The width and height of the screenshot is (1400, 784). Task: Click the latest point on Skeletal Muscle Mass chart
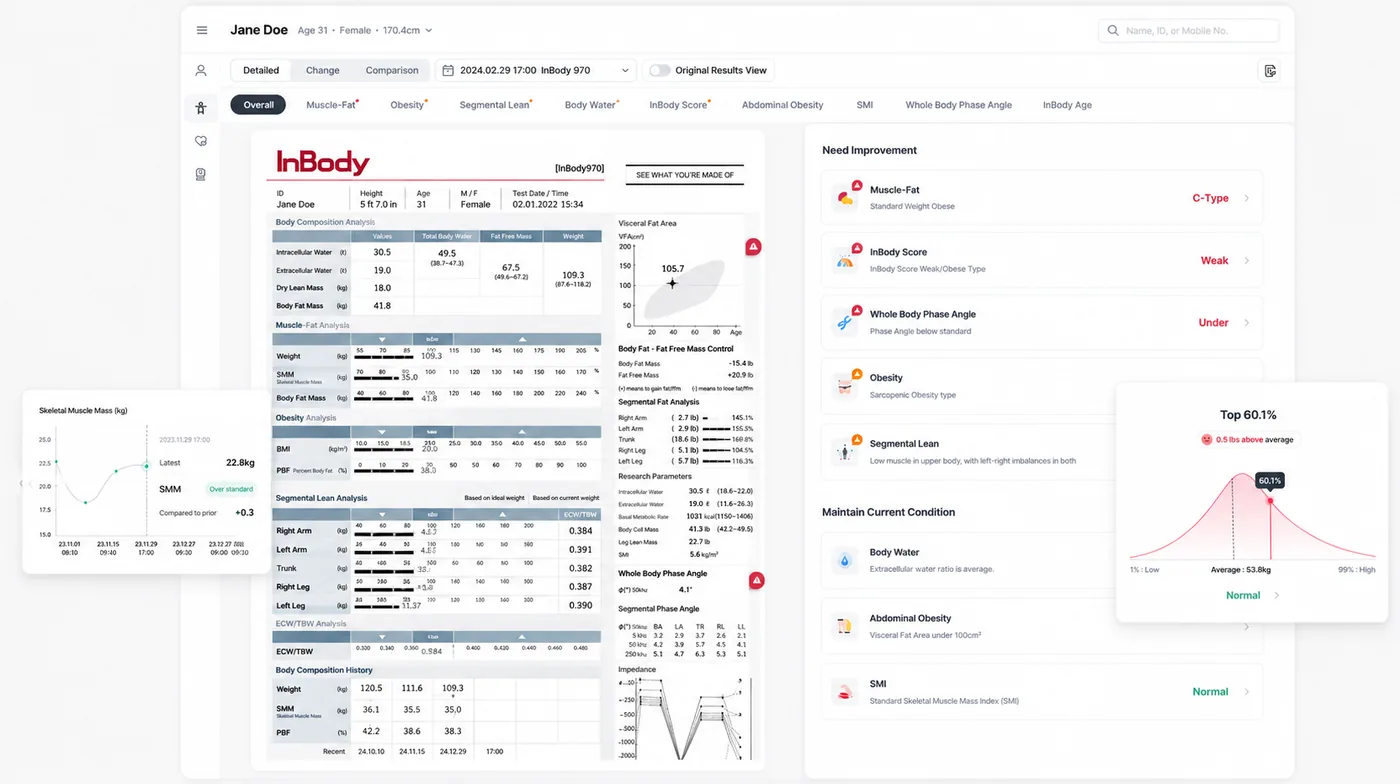(146, 465)
